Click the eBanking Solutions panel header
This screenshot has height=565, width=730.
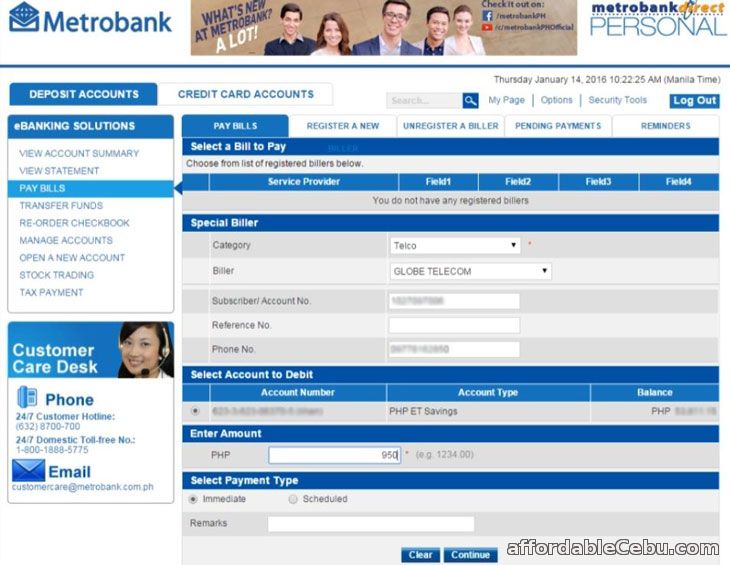pos(91,126)
